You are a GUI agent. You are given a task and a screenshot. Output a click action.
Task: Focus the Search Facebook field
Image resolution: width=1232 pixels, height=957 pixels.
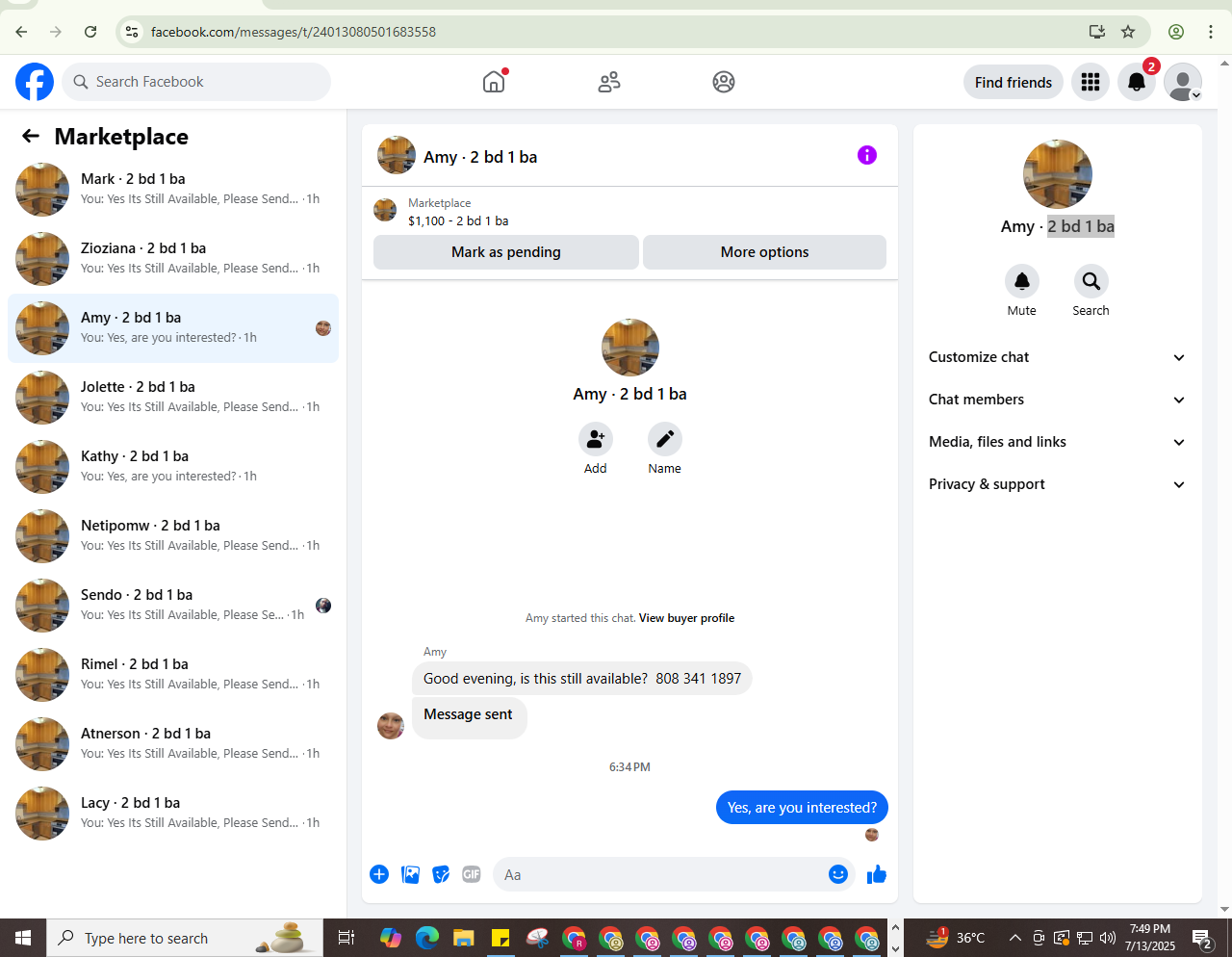[x=197, y=82]
